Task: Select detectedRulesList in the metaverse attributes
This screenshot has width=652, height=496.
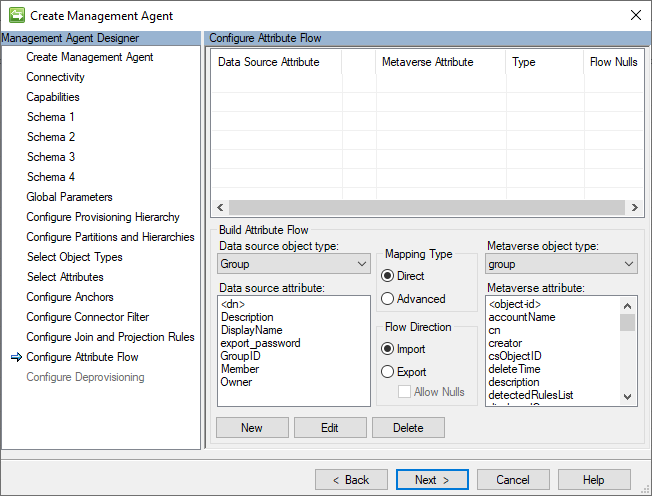Action: (531, 395)
